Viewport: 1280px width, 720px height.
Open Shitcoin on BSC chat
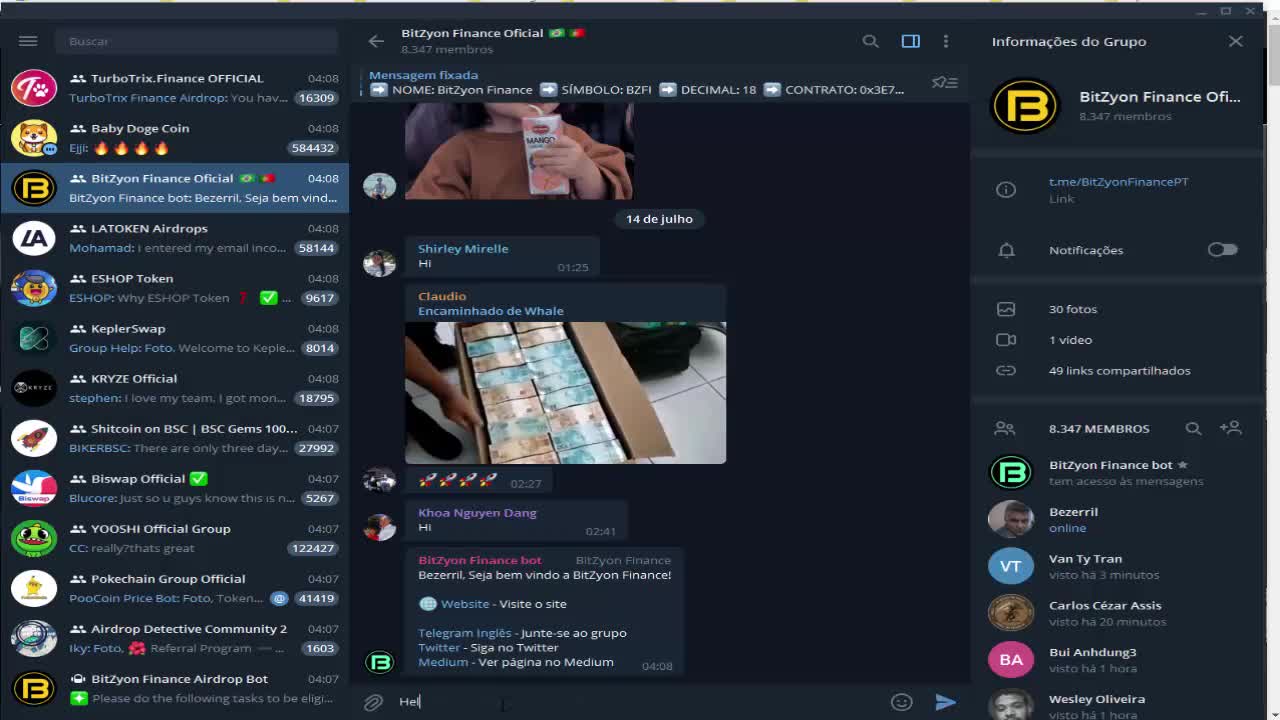point(175,438)
